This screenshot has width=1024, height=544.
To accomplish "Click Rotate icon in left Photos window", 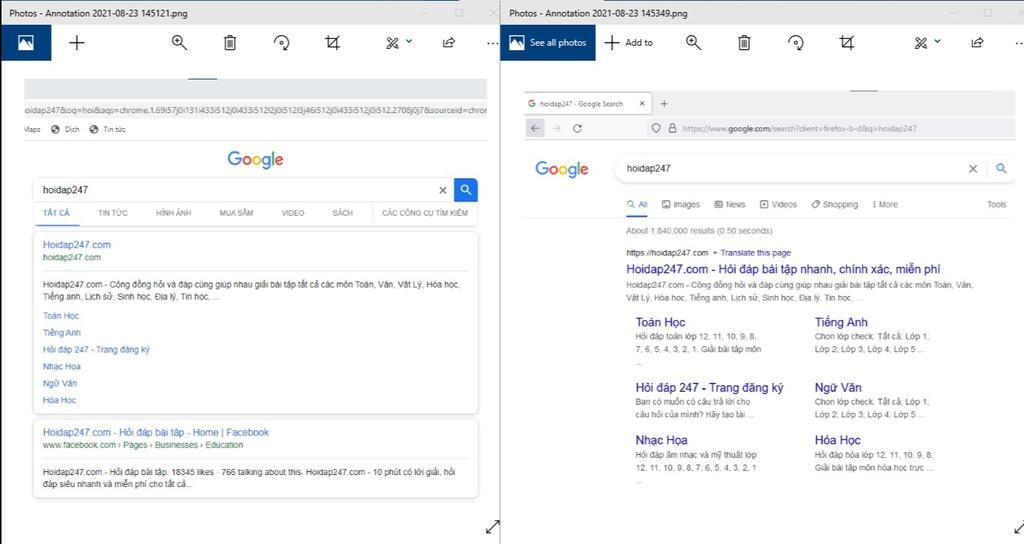I will 281,43.
